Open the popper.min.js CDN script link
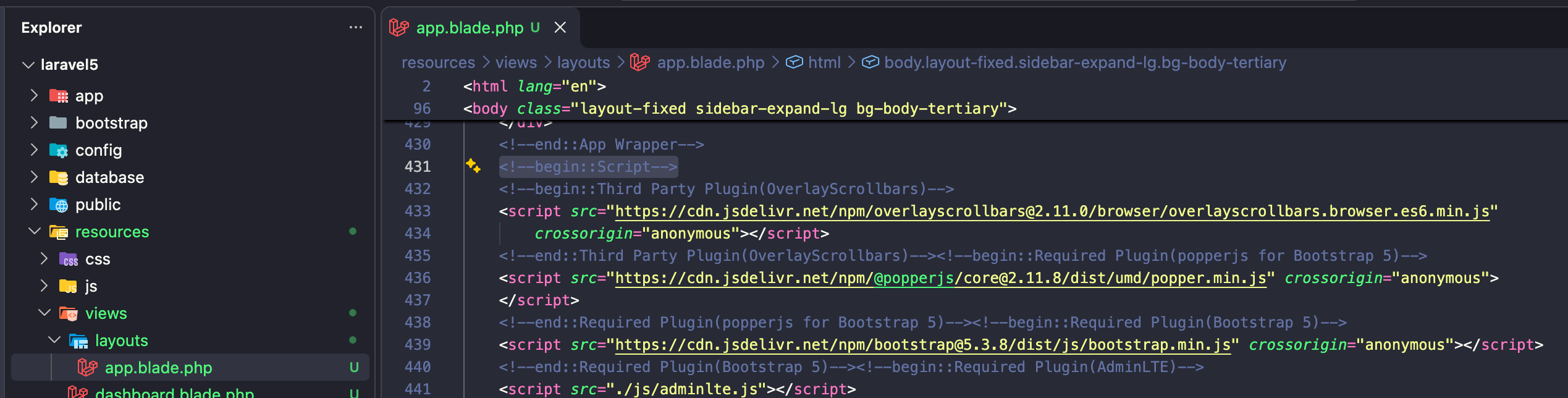Screen dimensions: 1568x398 point(940,278)
